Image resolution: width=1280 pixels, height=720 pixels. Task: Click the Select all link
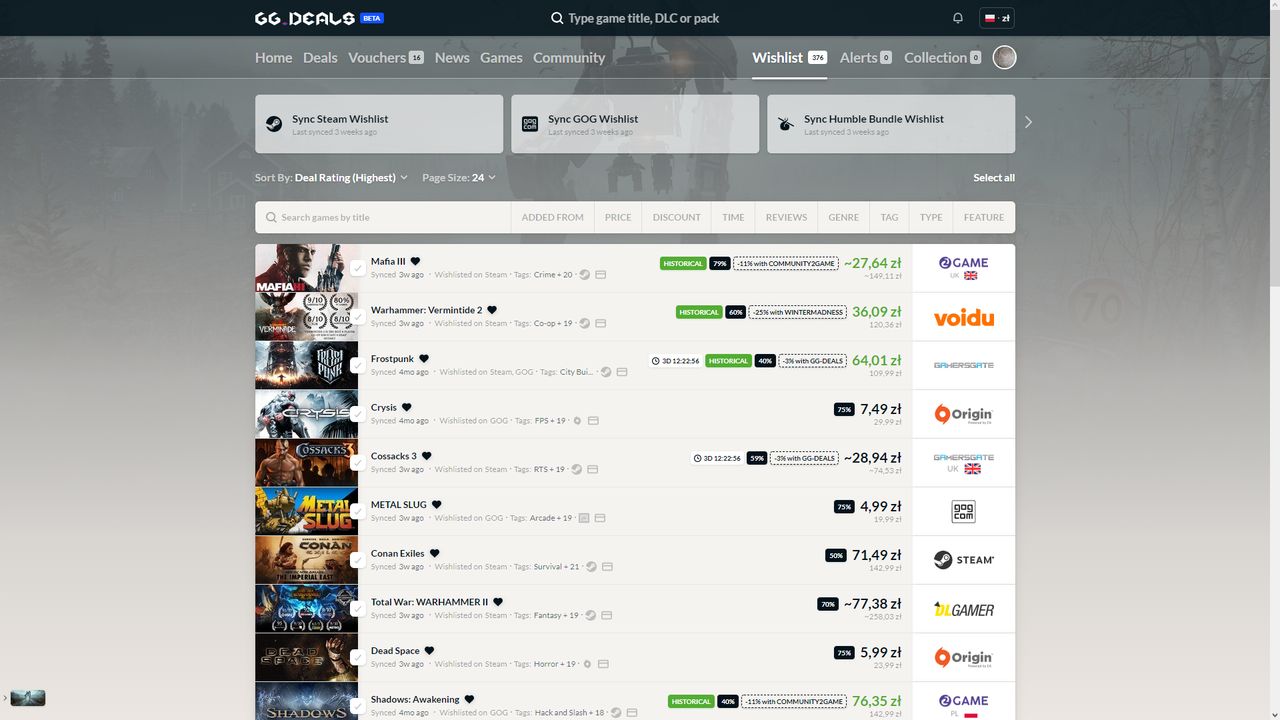994,177
